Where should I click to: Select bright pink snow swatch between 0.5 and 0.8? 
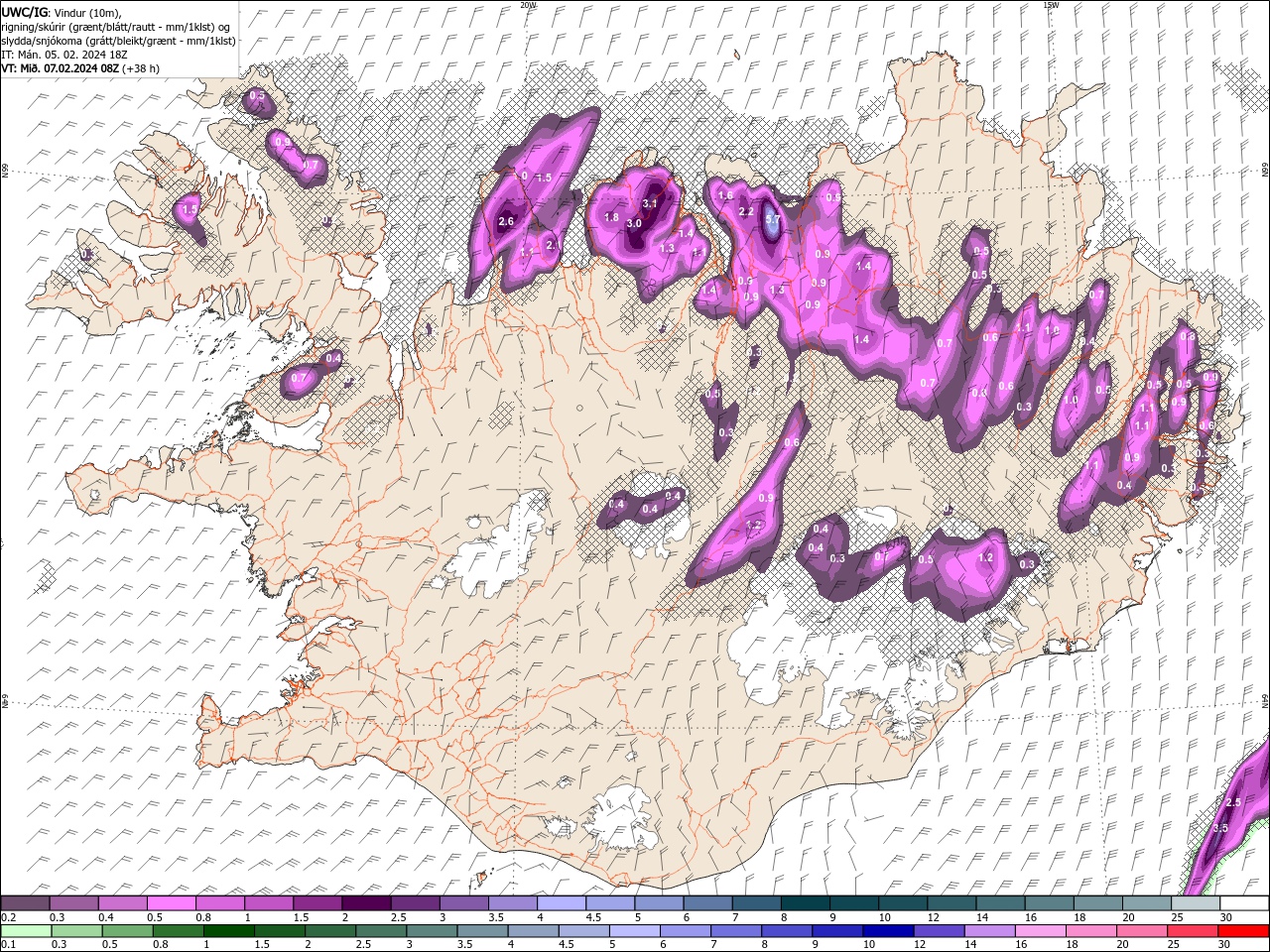click(x=171, y=903)
